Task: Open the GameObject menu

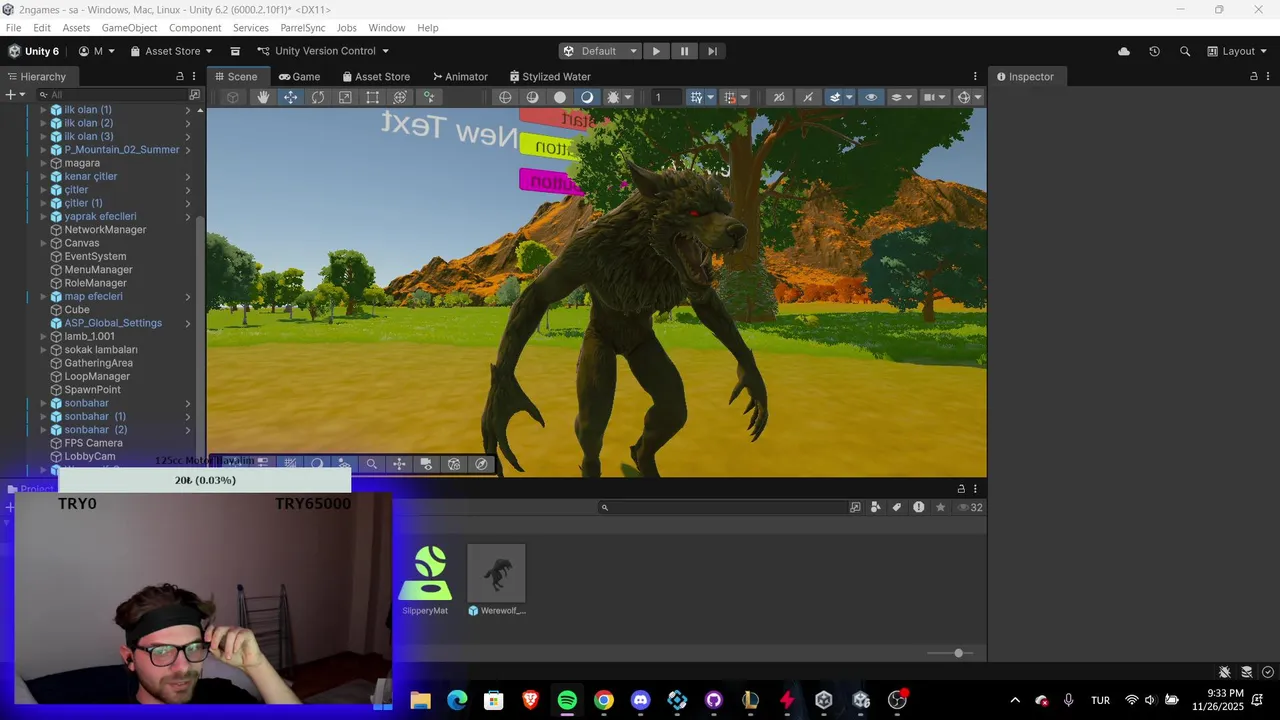Action: (x=129, y=28)
